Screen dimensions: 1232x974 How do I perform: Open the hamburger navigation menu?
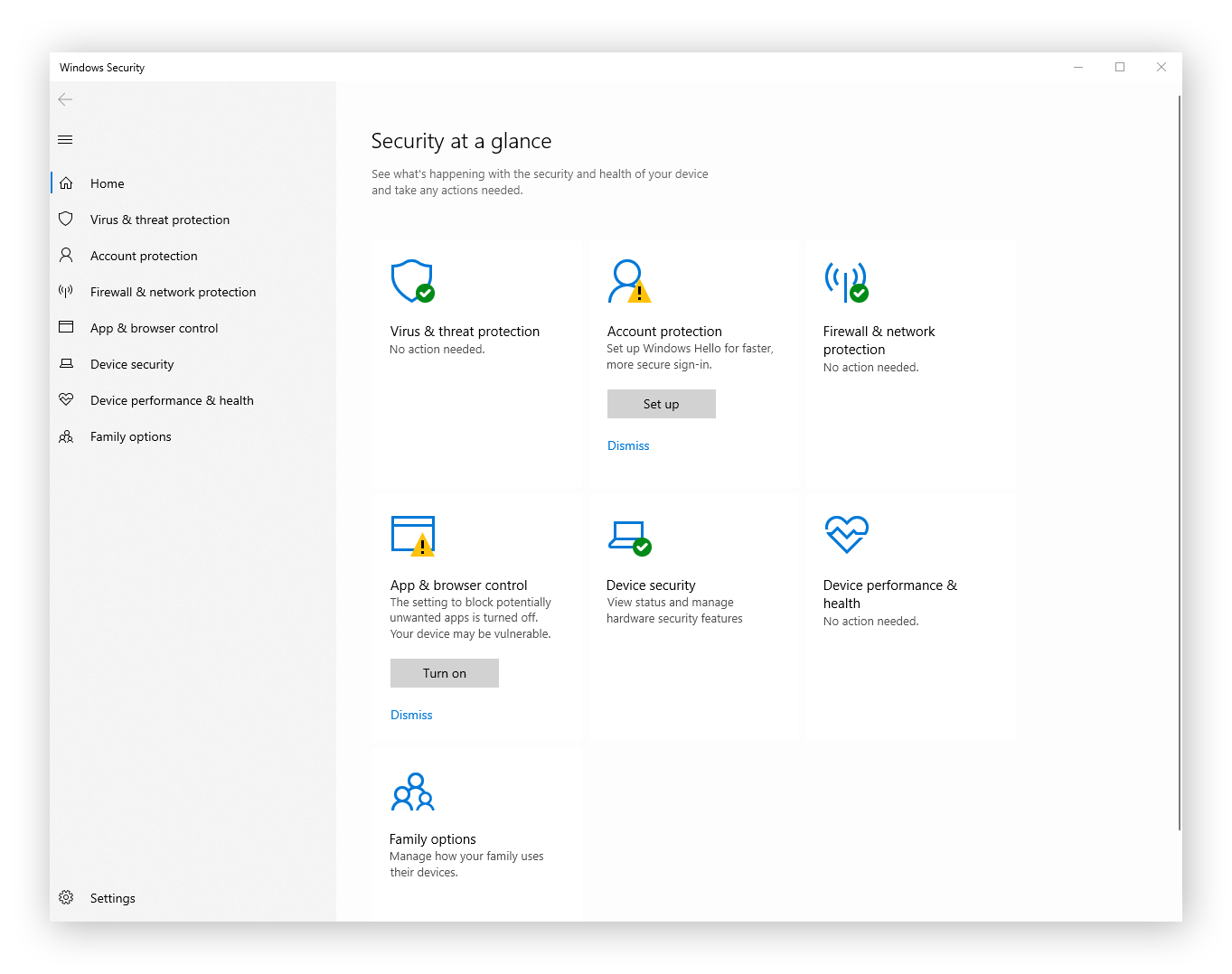click(65, 139)
